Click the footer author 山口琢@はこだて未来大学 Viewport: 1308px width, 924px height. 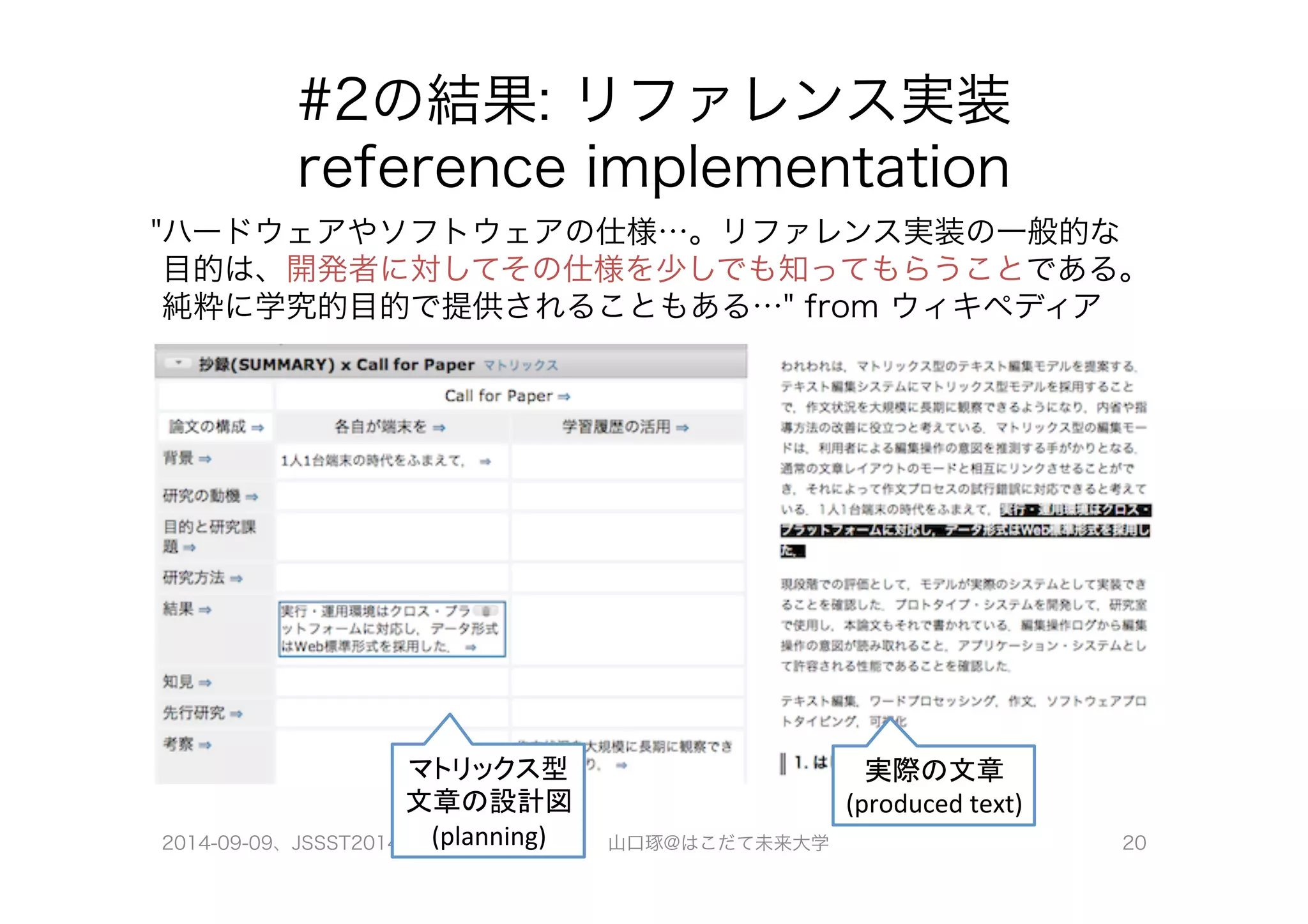(x=718, y=843)
